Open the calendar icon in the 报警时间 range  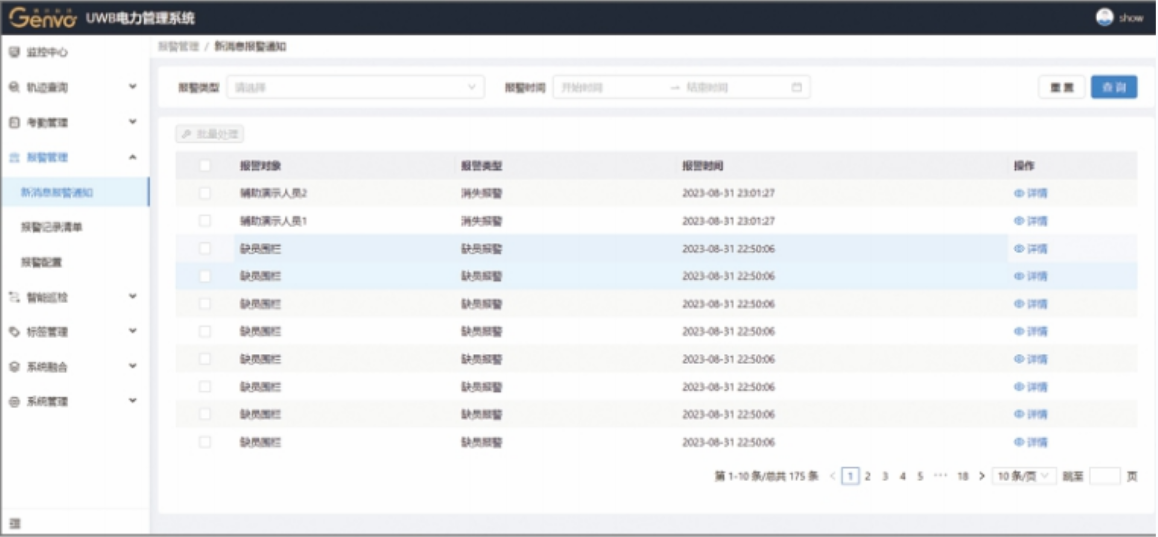tap(797, 87)
